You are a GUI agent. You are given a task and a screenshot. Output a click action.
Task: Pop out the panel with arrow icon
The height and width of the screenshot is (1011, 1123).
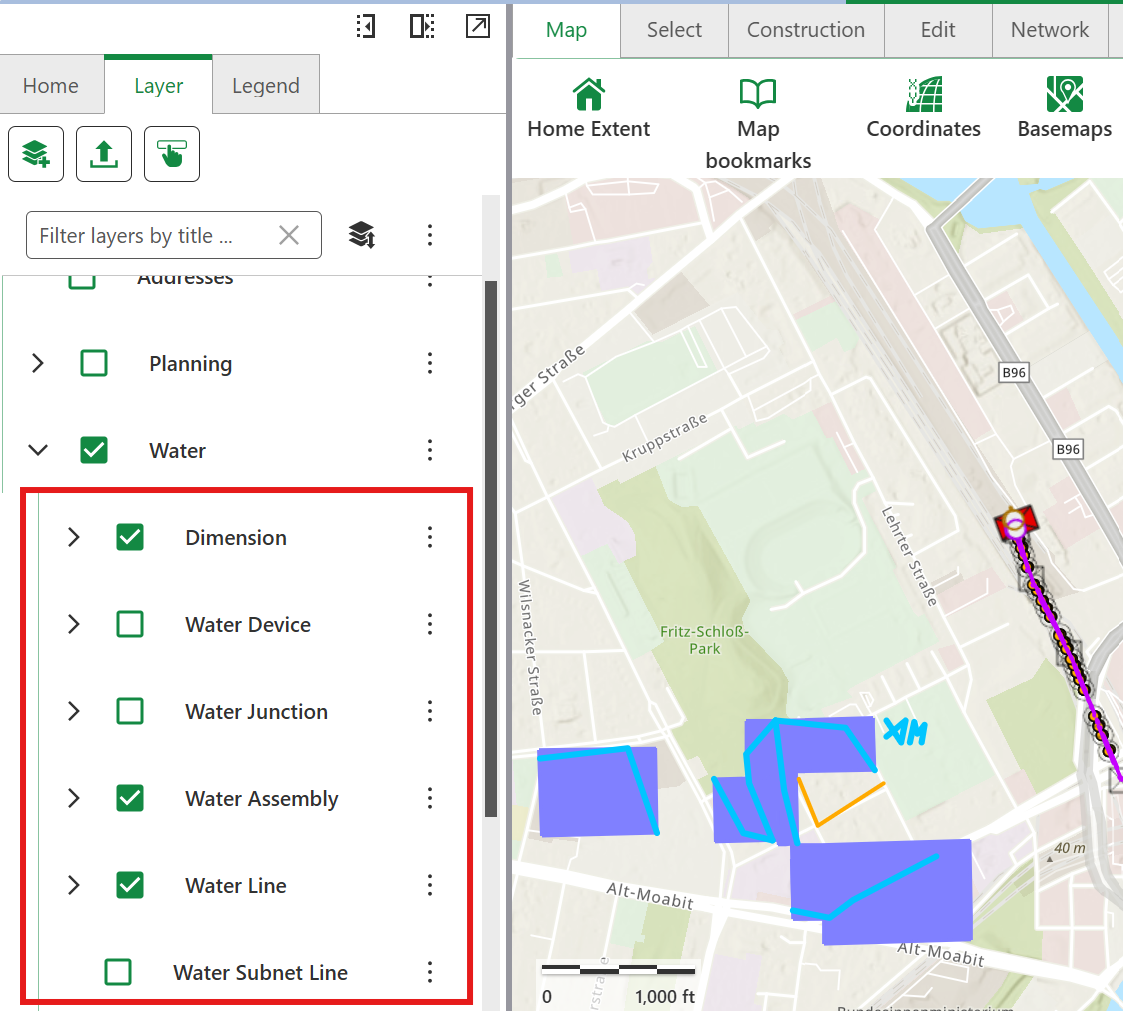(478, 27)
